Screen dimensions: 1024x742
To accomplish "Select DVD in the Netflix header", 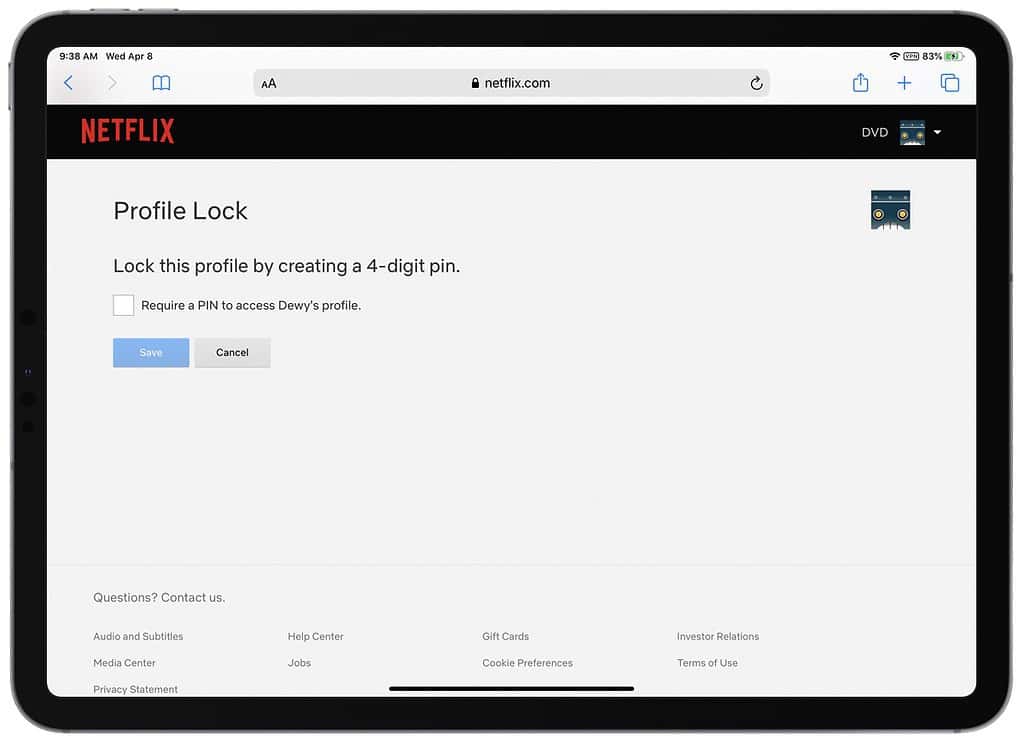I will pyautogui.click(x=872, y=131).
